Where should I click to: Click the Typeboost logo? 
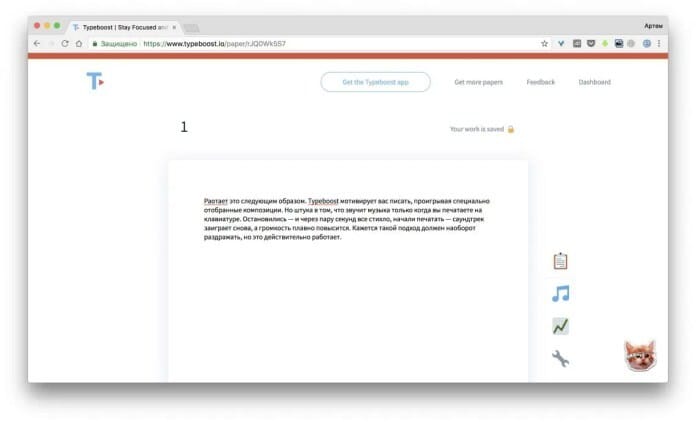tap(95, 81)
